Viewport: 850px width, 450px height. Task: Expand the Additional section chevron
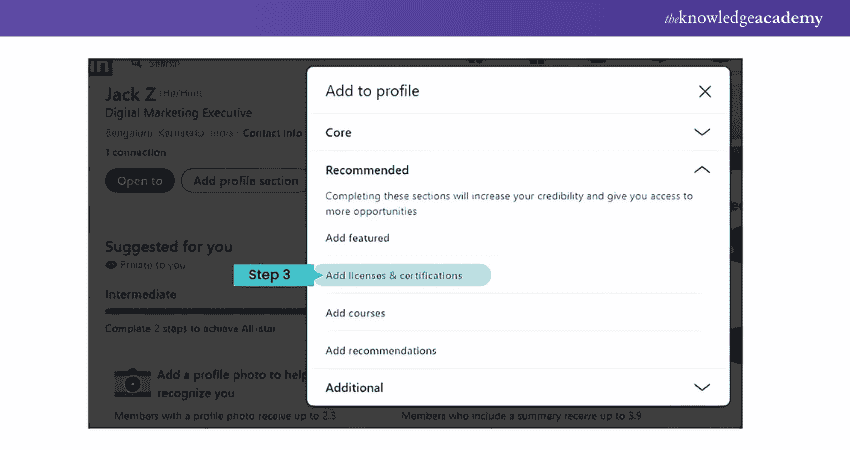[702, 387]
